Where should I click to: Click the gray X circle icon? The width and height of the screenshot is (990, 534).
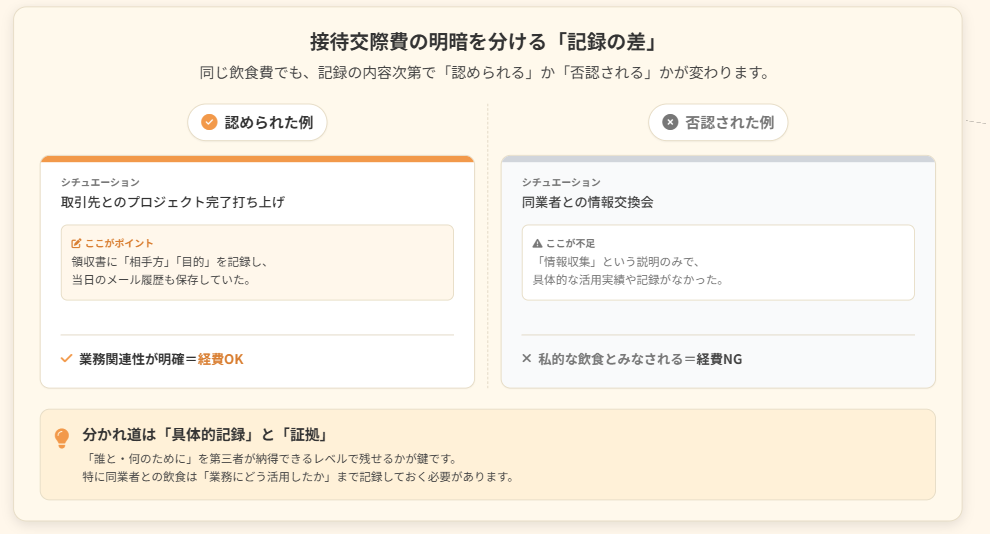click(x=670, y=122)
